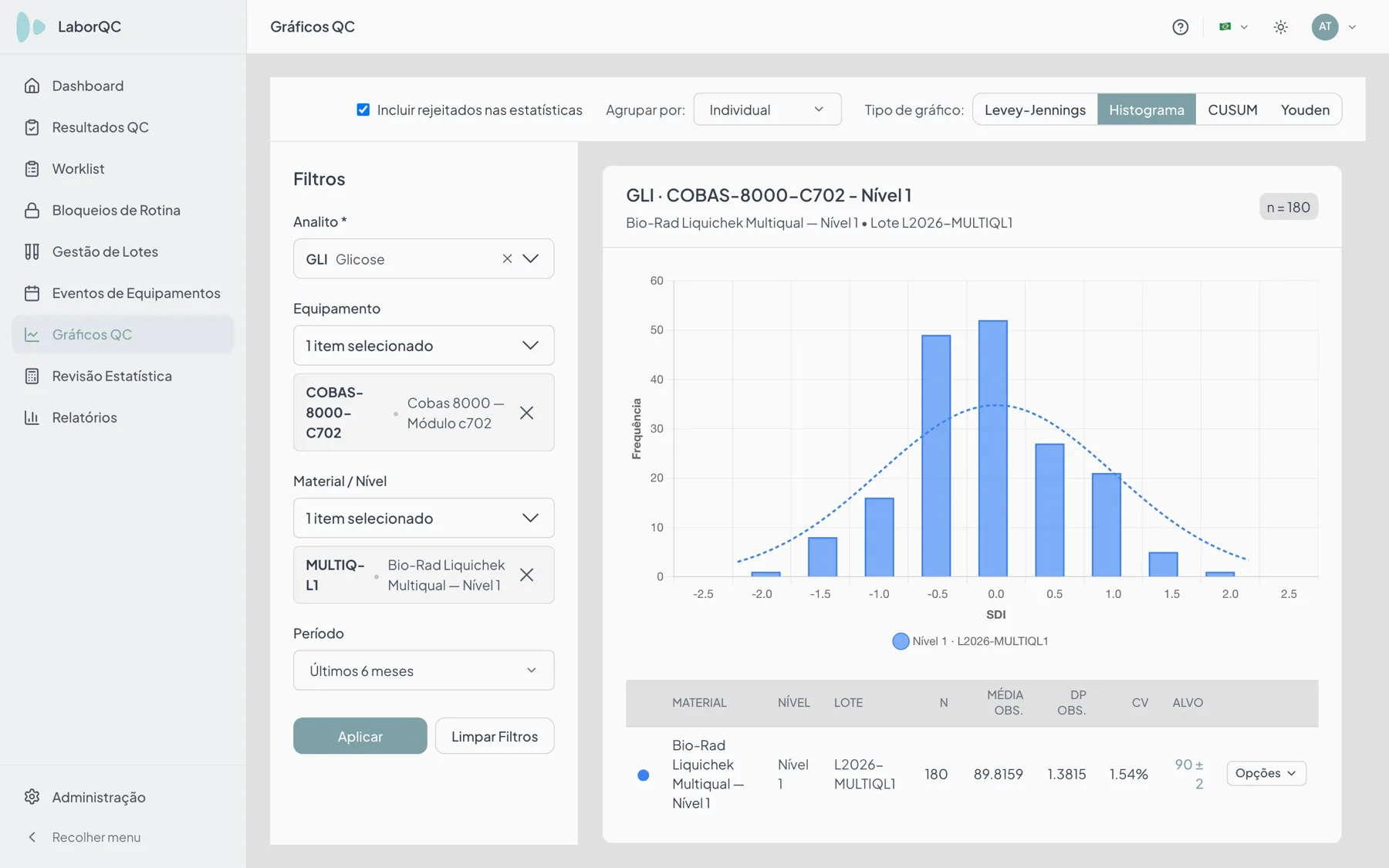
Task: Open the language flag selector
Action: pyautogui.click(x=1233, y=27)
